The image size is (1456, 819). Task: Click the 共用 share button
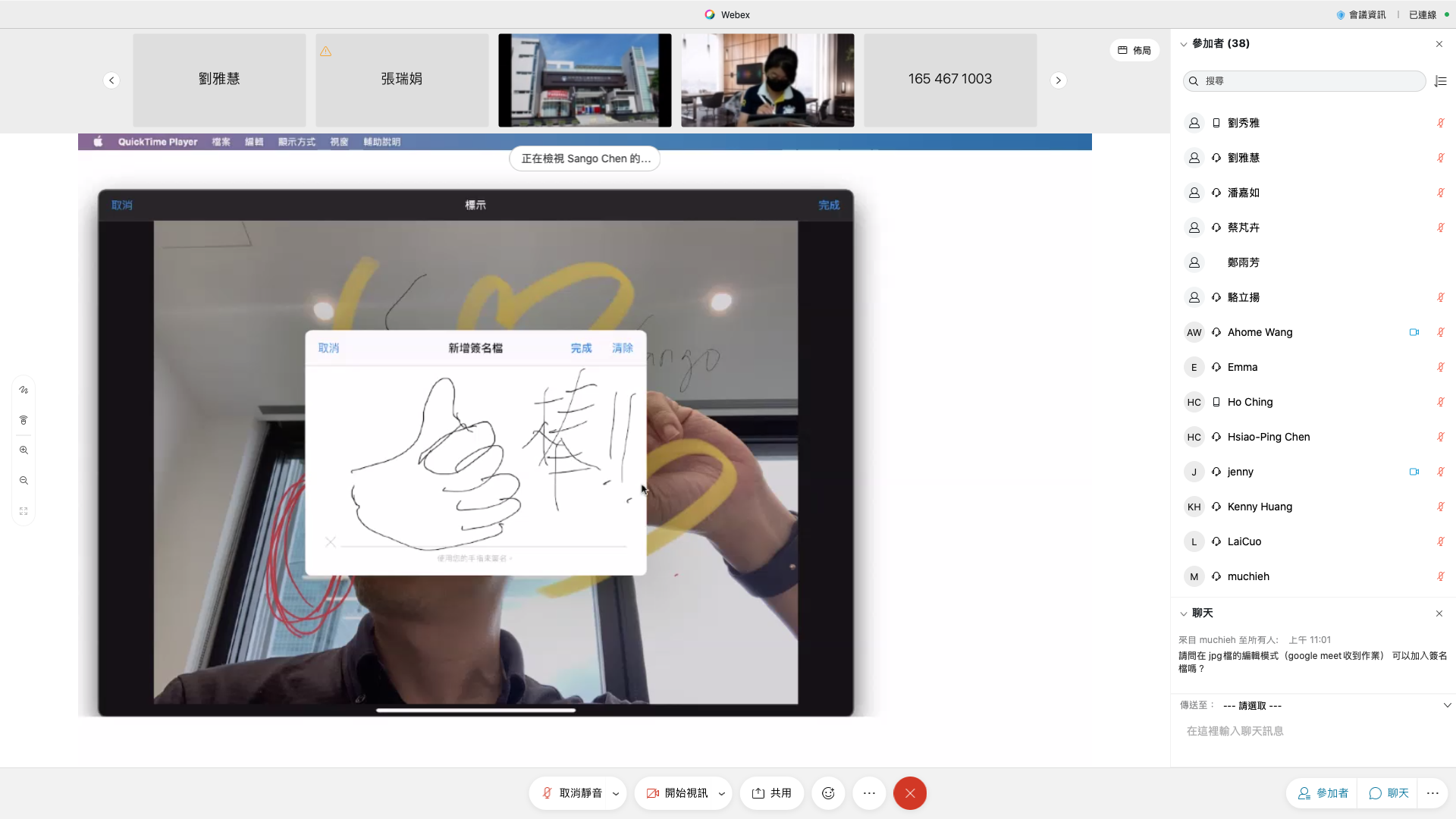tap(771, 793)
